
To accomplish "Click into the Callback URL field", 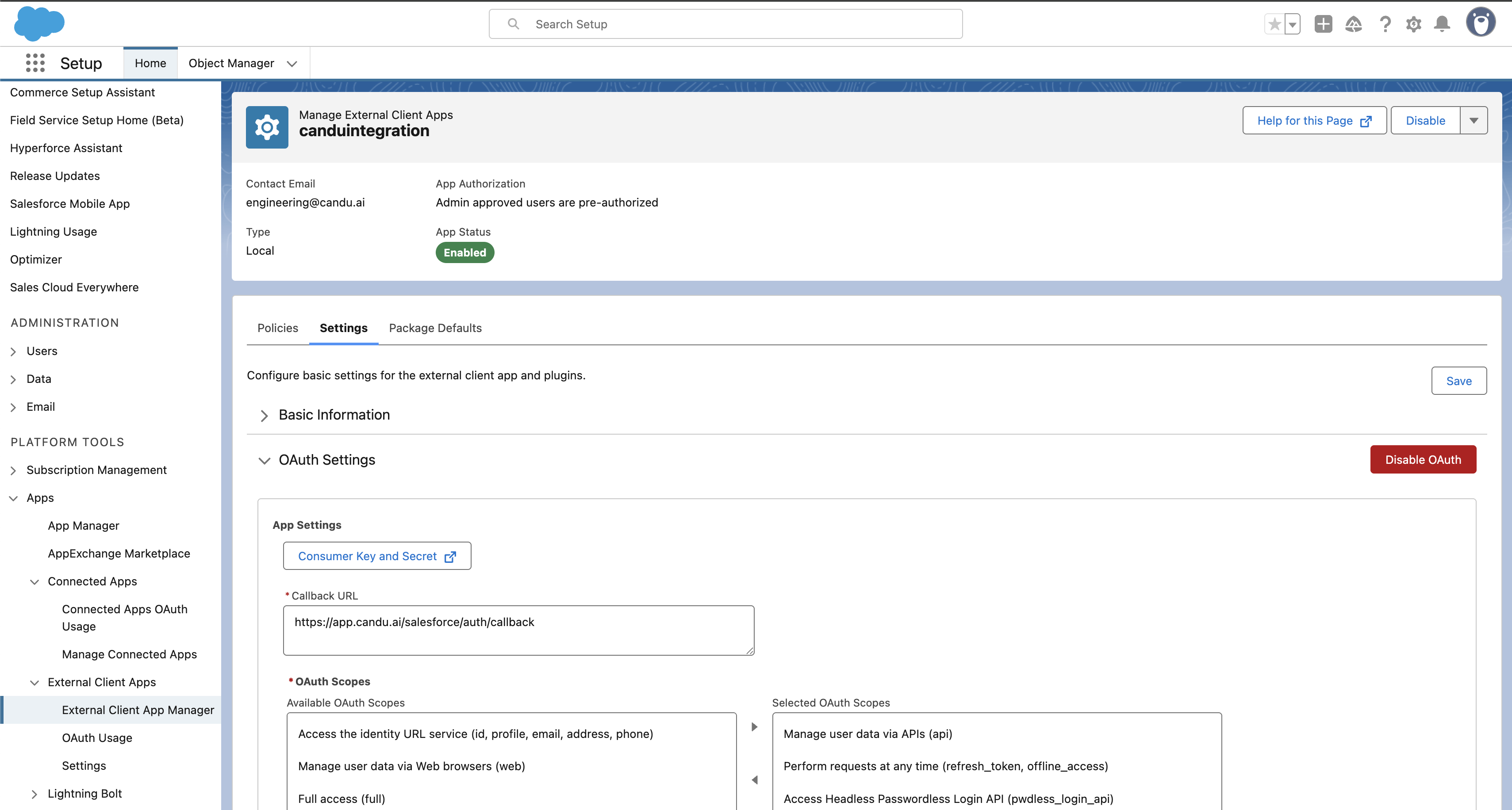I will [518, 630].
